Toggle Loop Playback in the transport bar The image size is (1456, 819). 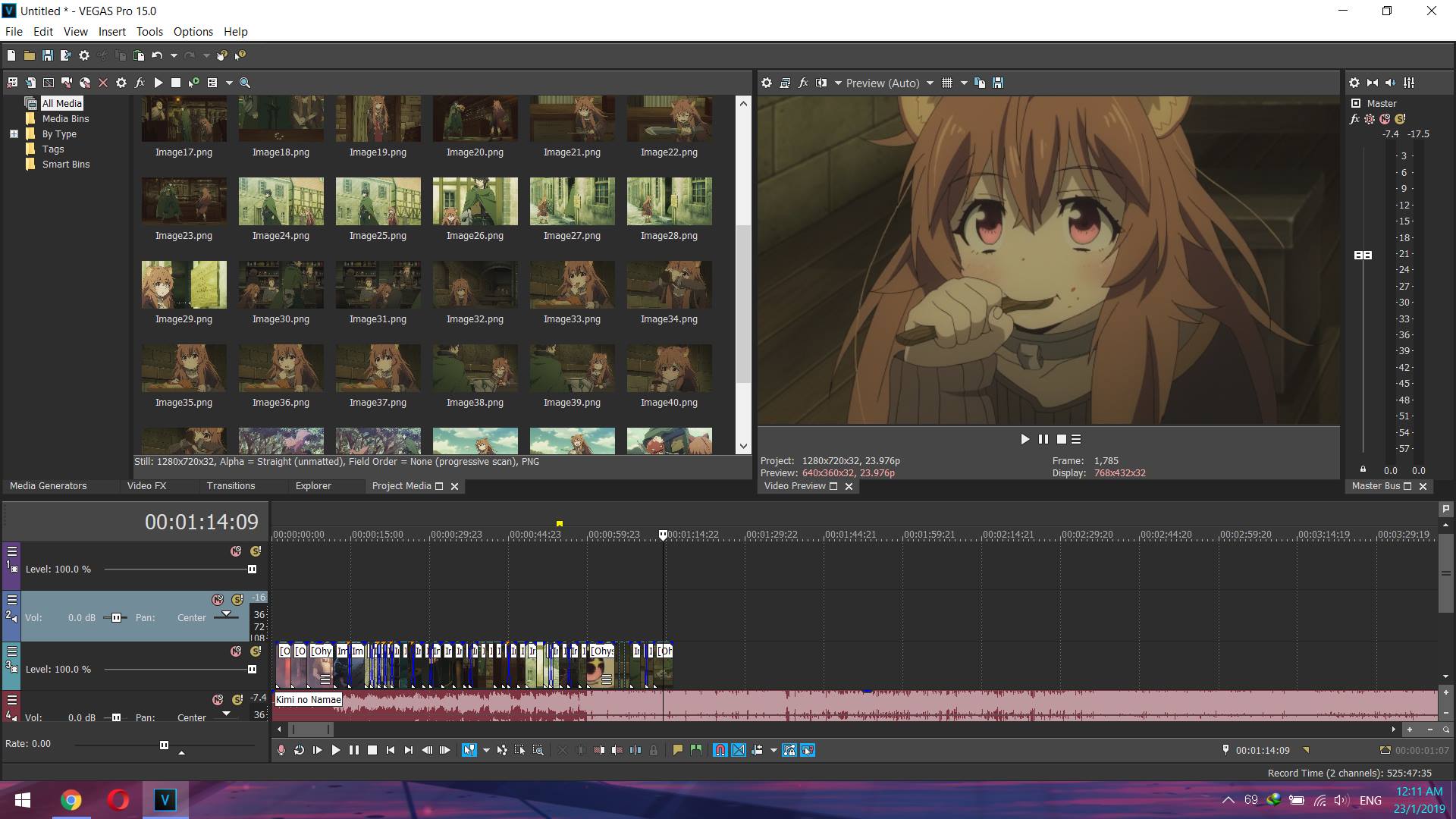coord(300,750)
